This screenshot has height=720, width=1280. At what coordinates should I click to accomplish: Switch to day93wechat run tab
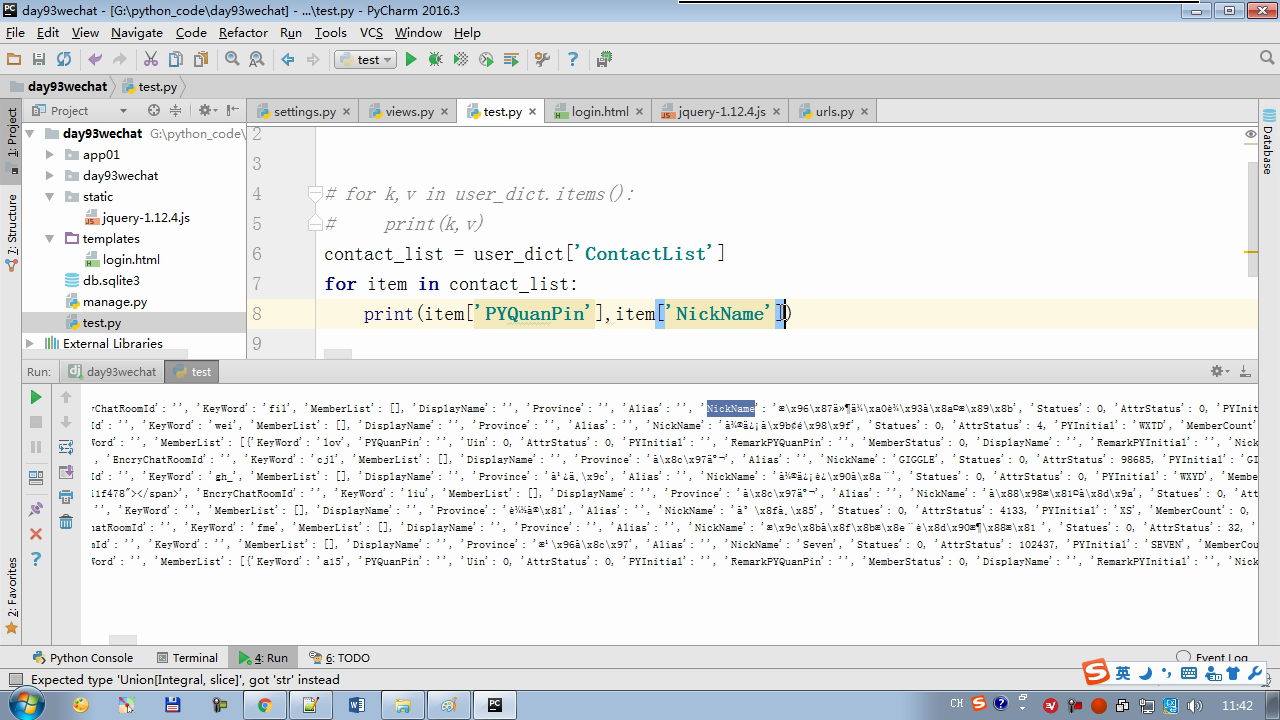point(112,372)
